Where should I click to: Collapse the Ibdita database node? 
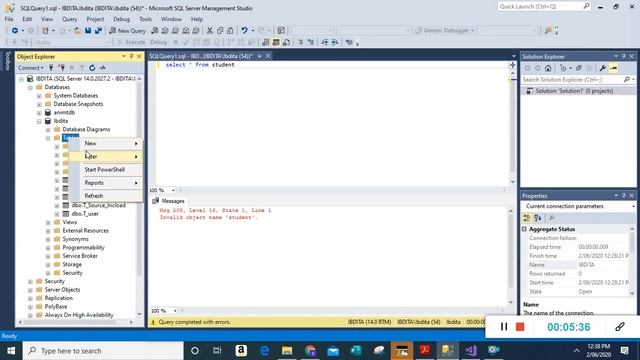pos(39,121)
